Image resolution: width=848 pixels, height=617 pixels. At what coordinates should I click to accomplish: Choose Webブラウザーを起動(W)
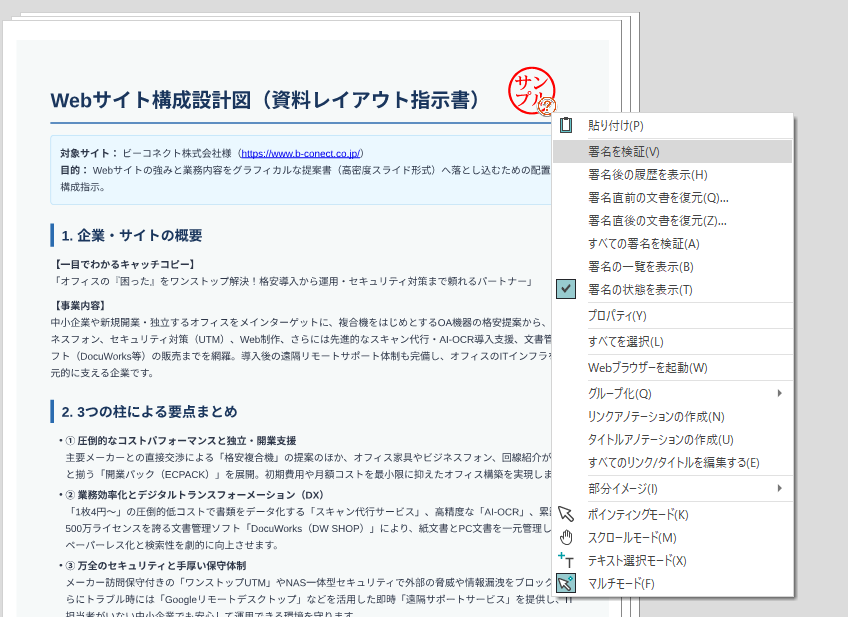[x=672, y=367]
